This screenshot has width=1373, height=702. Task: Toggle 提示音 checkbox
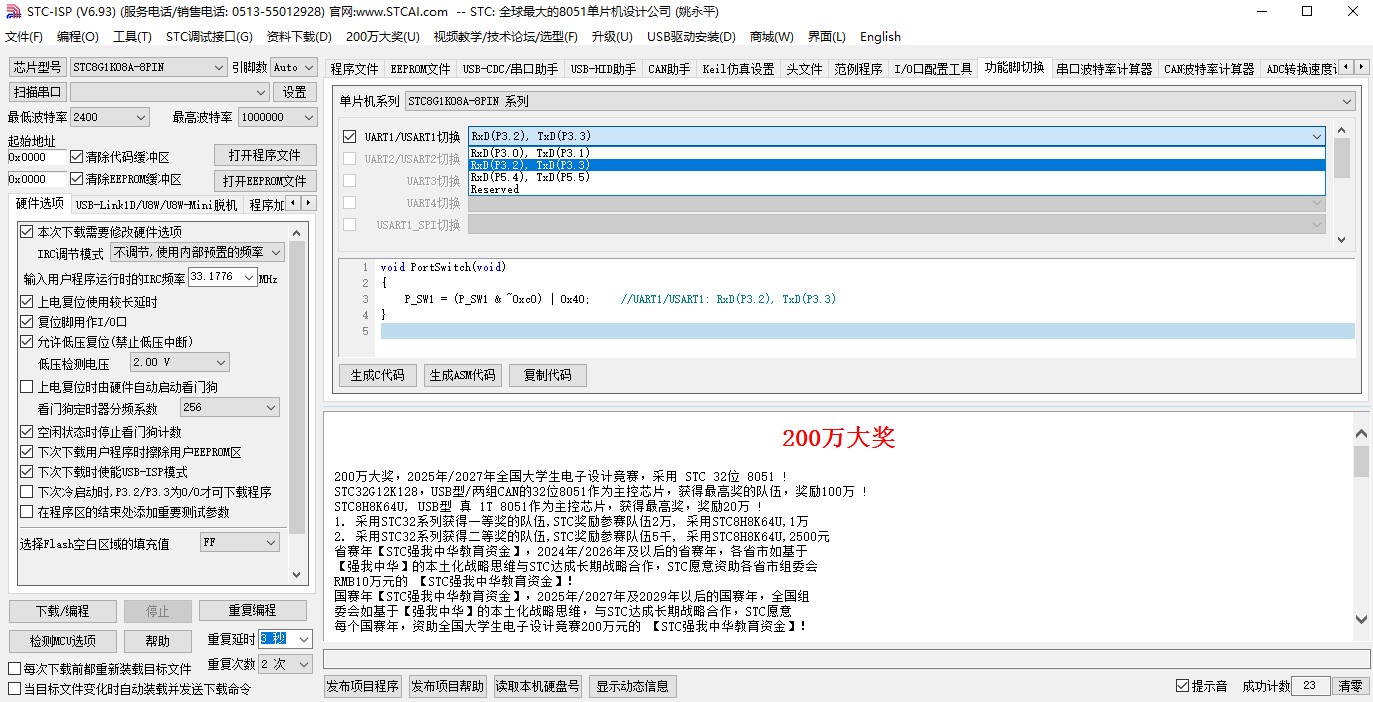point(1183,686)
